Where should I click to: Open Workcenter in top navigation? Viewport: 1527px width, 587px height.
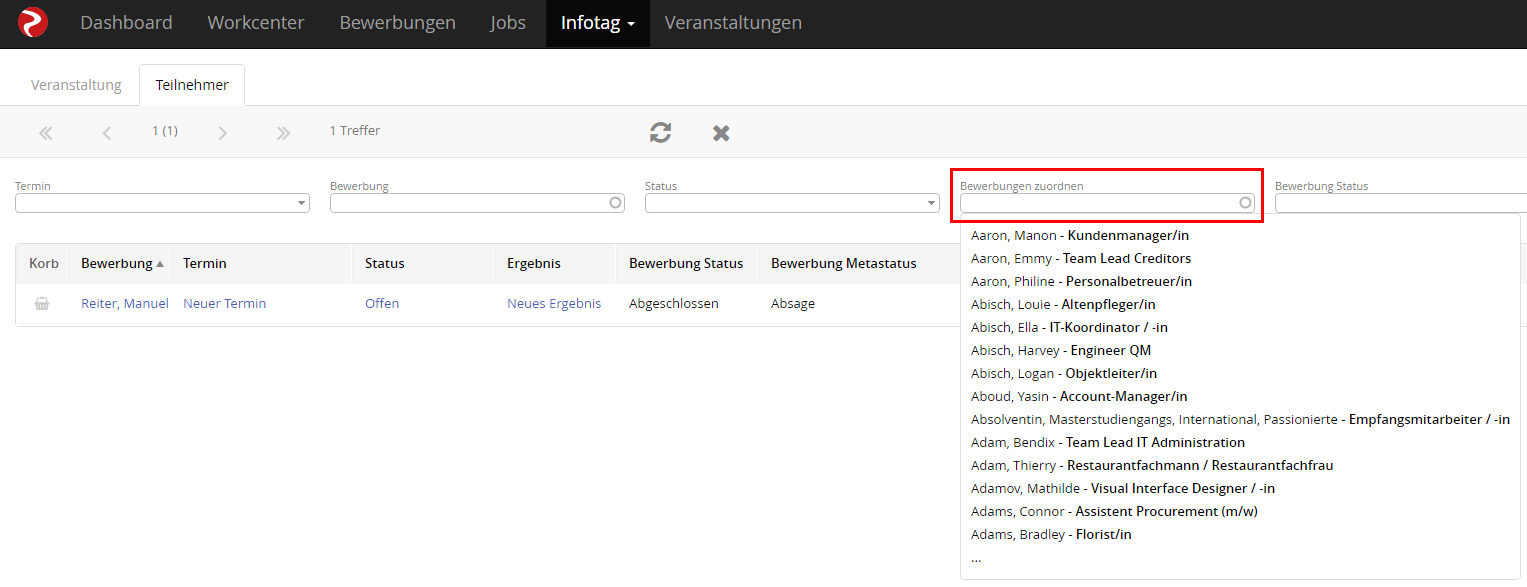[x=256, y=23]
